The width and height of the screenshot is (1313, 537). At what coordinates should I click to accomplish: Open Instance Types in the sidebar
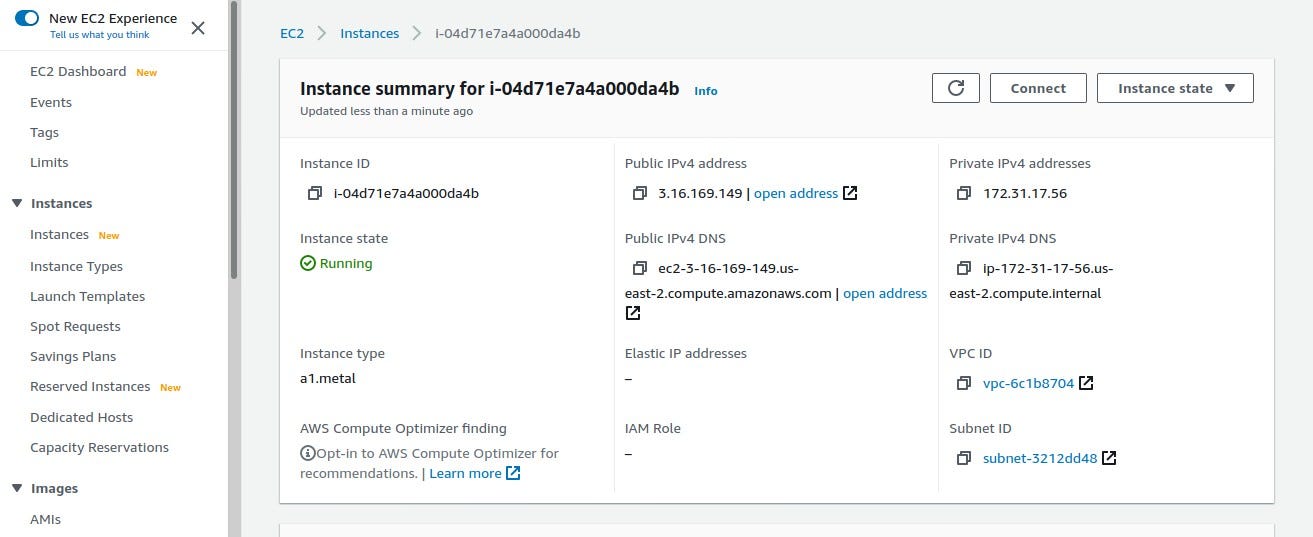tap(76, 266)
